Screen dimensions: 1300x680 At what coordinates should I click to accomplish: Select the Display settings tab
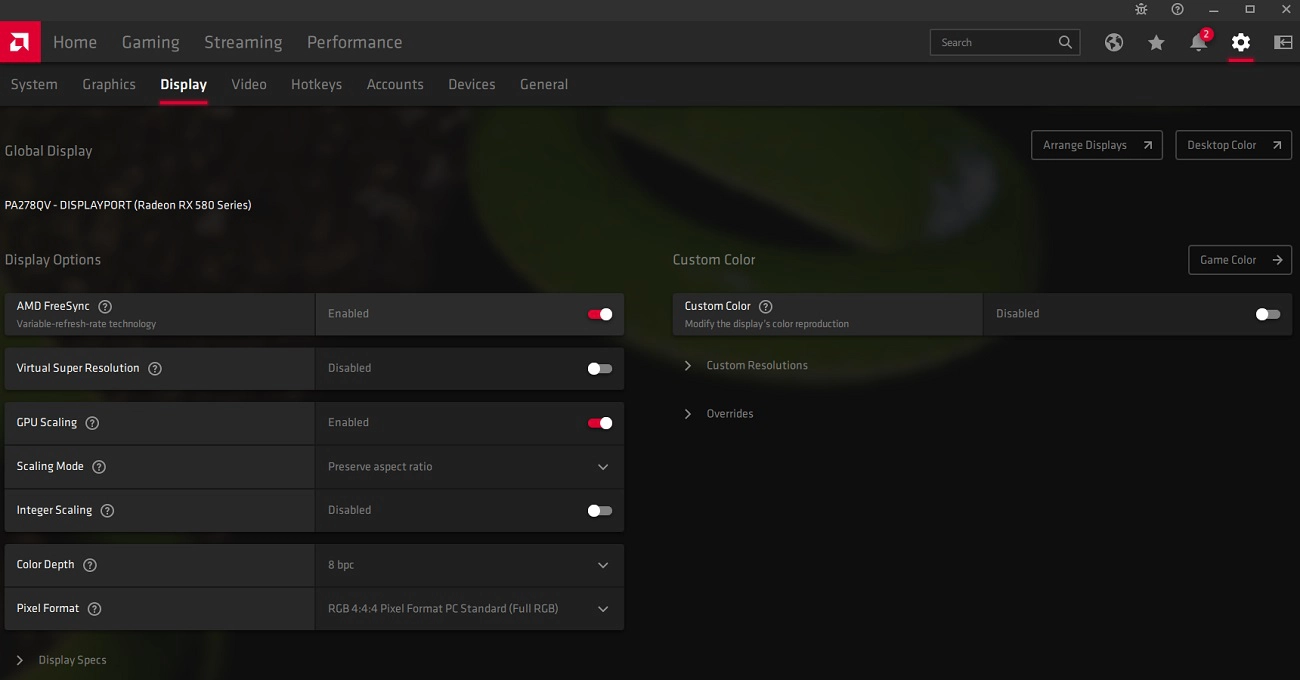184,84
